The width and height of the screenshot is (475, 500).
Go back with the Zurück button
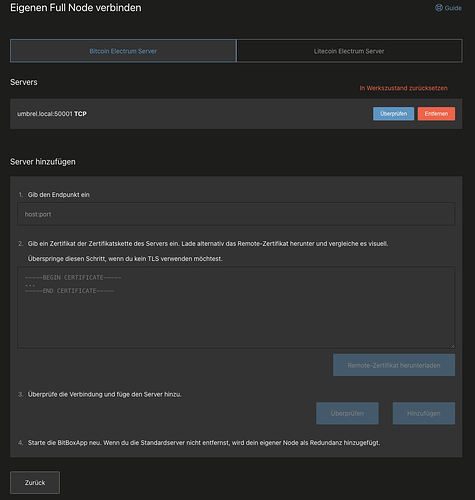(35, 482)
